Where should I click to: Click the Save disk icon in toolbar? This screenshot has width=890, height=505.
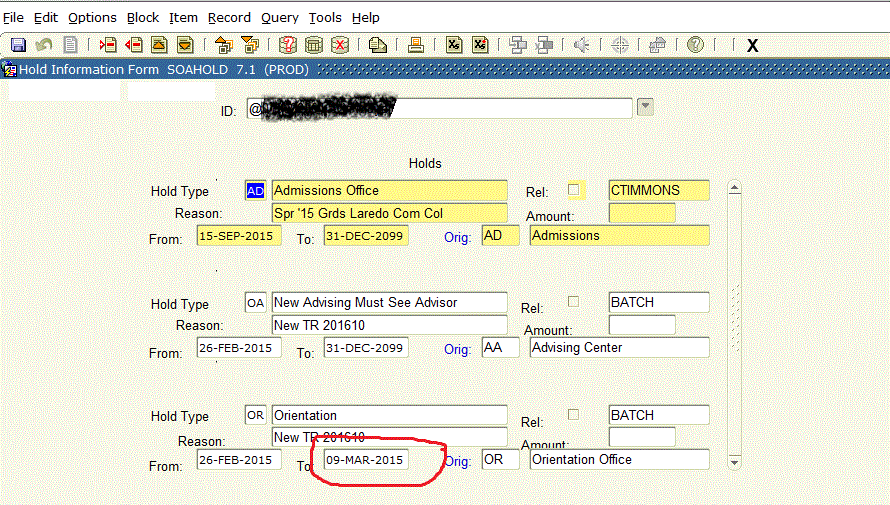click(18, 45)
